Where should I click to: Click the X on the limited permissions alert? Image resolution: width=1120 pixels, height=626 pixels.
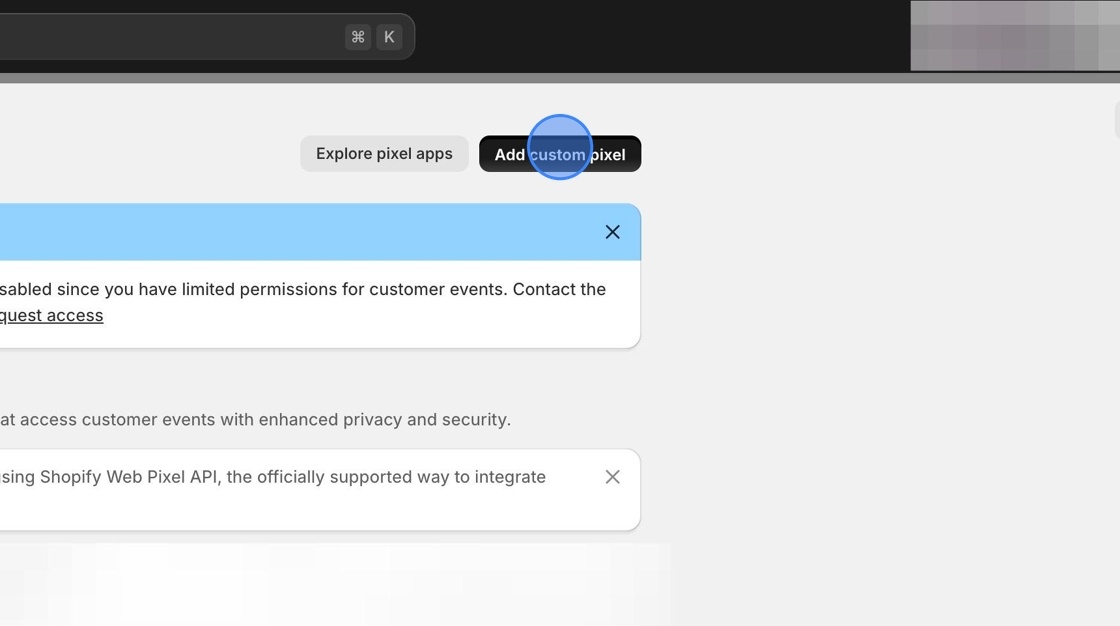[x=612, y=231]
